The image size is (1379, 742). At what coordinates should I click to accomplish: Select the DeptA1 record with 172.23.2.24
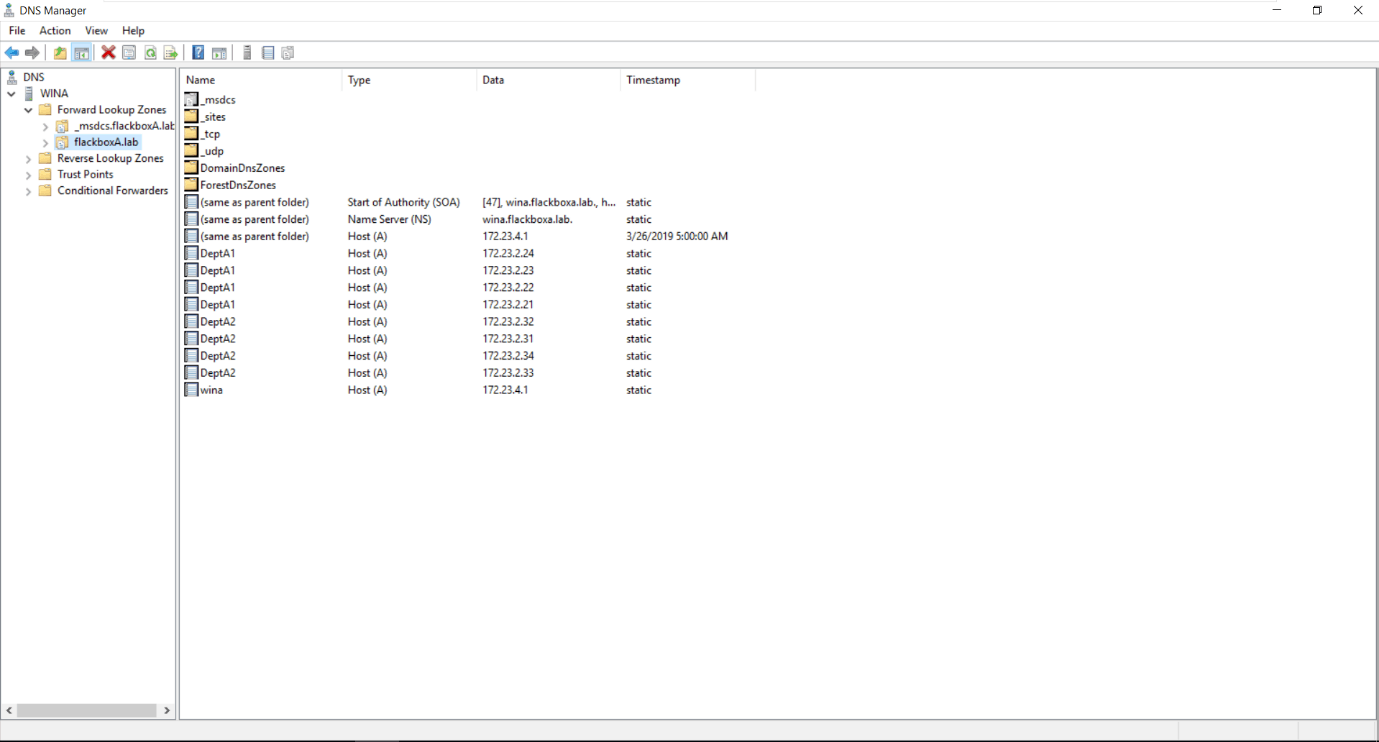[x=217, y=254]
